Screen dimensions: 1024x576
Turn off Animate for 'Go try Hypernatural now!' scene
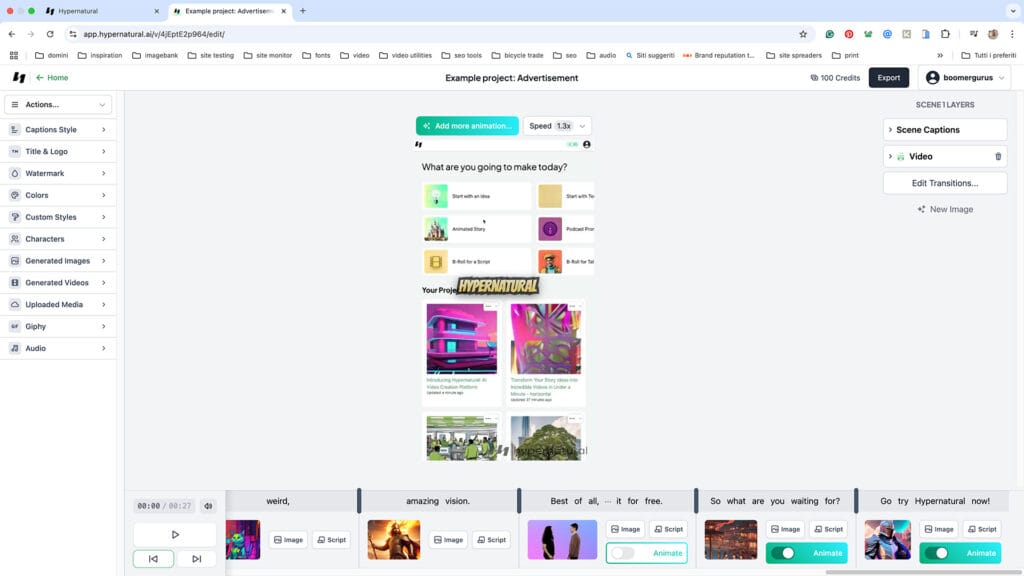pyautogui.click(x=939, y=553)
